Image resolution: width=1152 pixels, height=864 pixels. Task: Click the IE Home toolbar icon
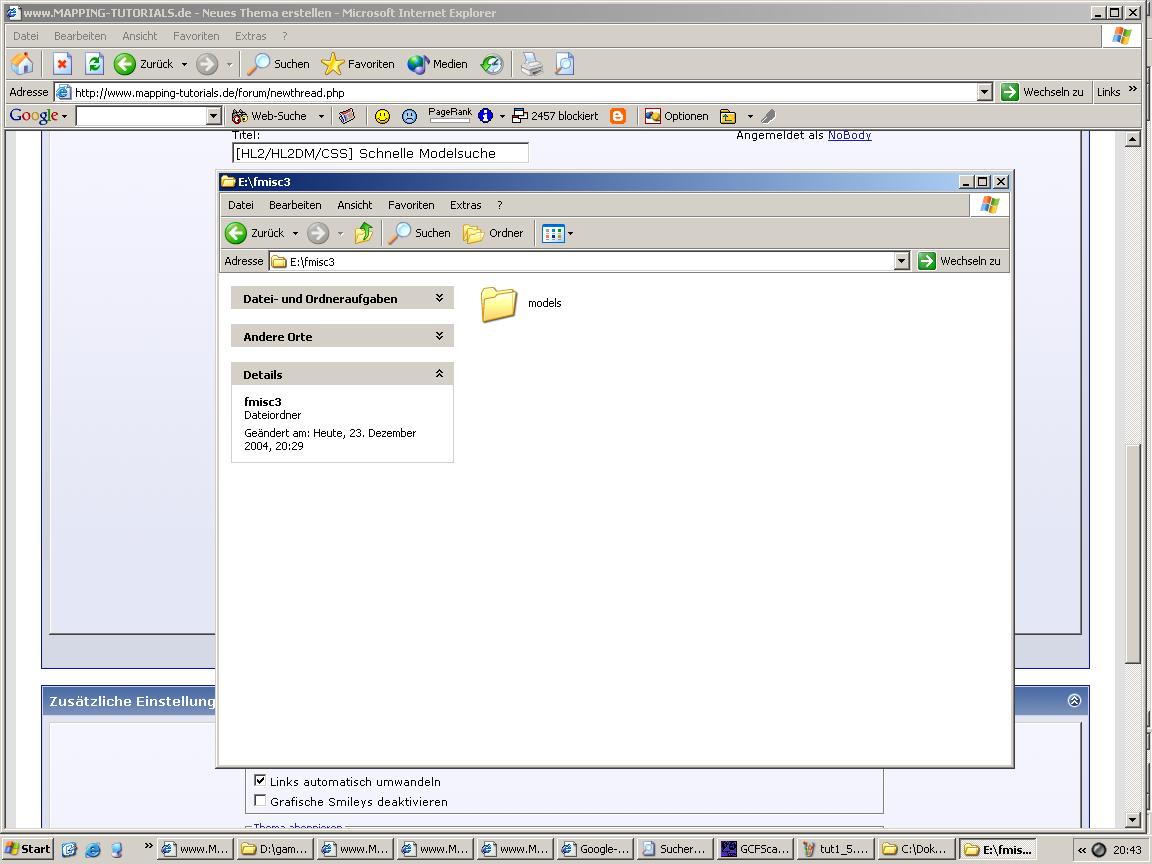(22, 64)
